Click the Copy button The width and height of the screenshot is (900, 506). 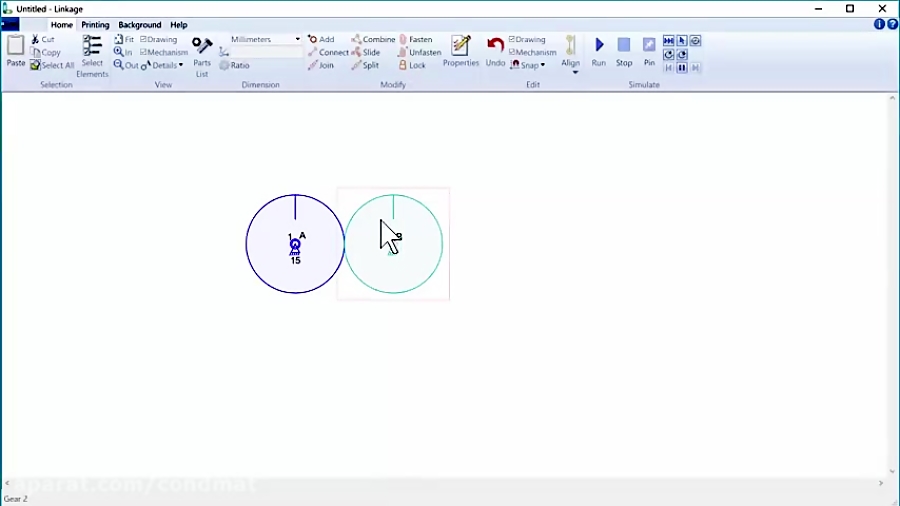(45, 52)
